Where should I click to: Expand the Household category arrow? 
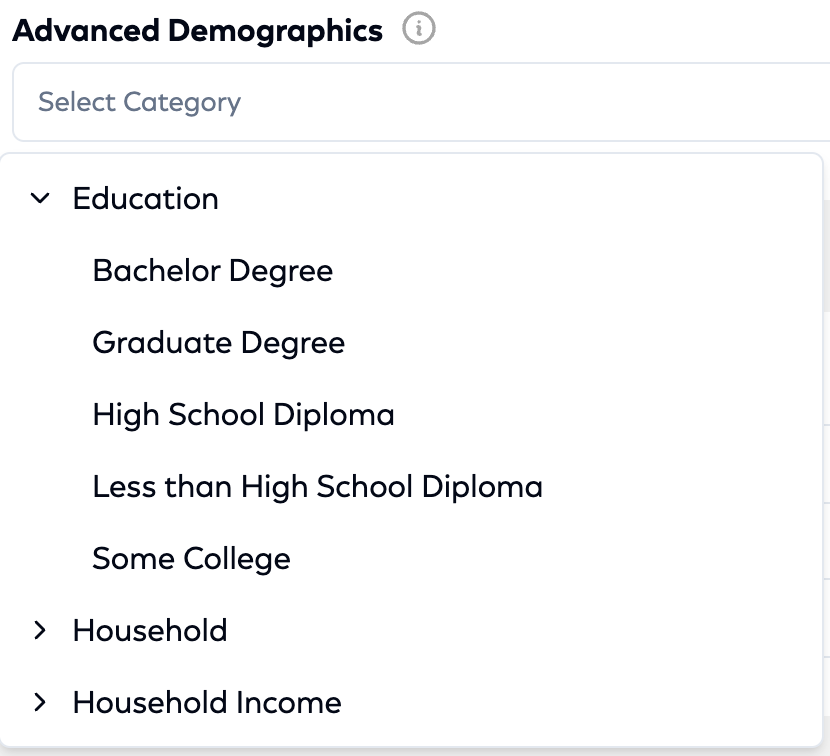[x=40, y=630]
